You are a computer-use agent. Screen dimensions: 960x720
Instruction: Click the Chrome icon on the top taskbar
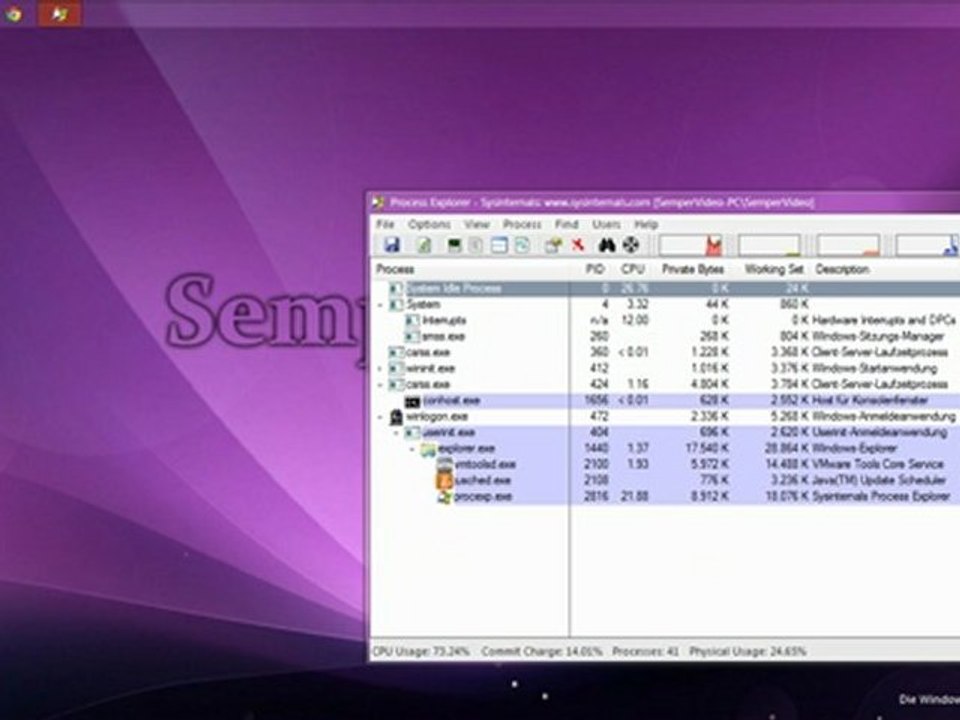[13, 13]
